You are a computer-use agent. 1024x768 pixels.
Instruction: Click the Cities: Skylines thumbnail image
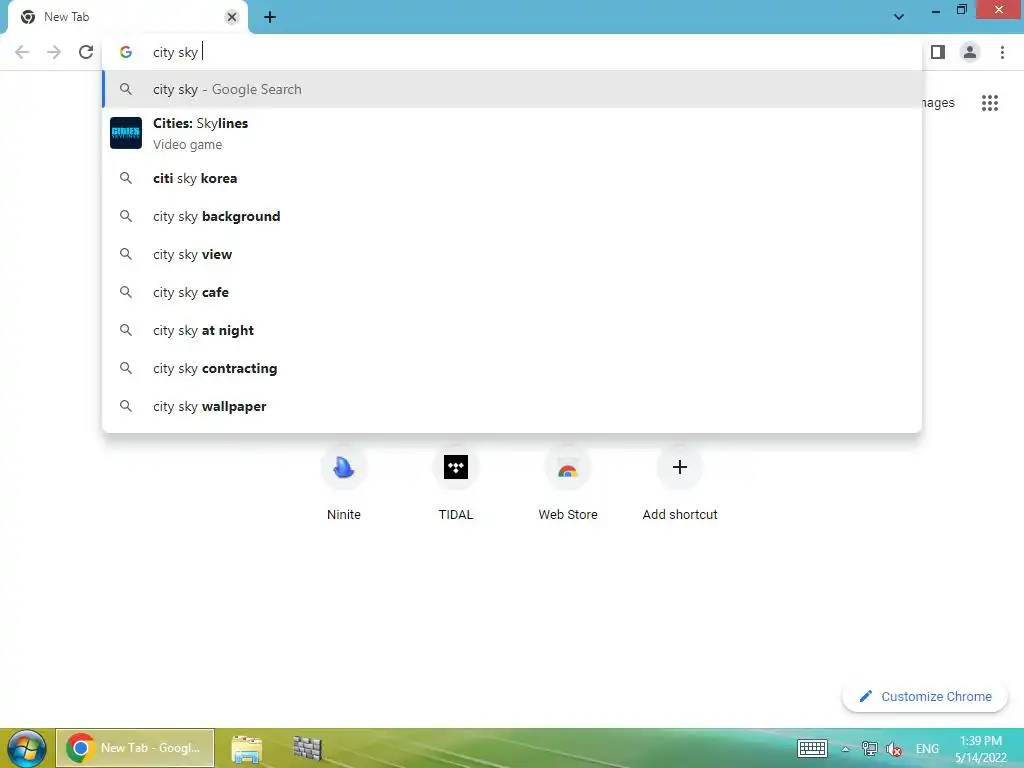point(126,133)
